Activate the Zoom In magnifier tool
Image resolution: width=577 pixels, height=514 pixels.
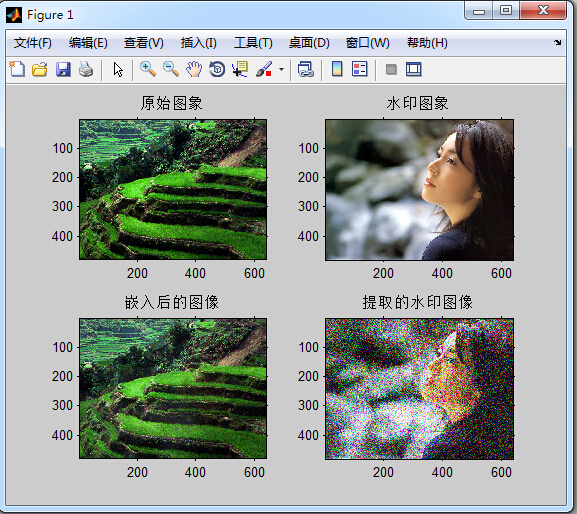[148, 69]
